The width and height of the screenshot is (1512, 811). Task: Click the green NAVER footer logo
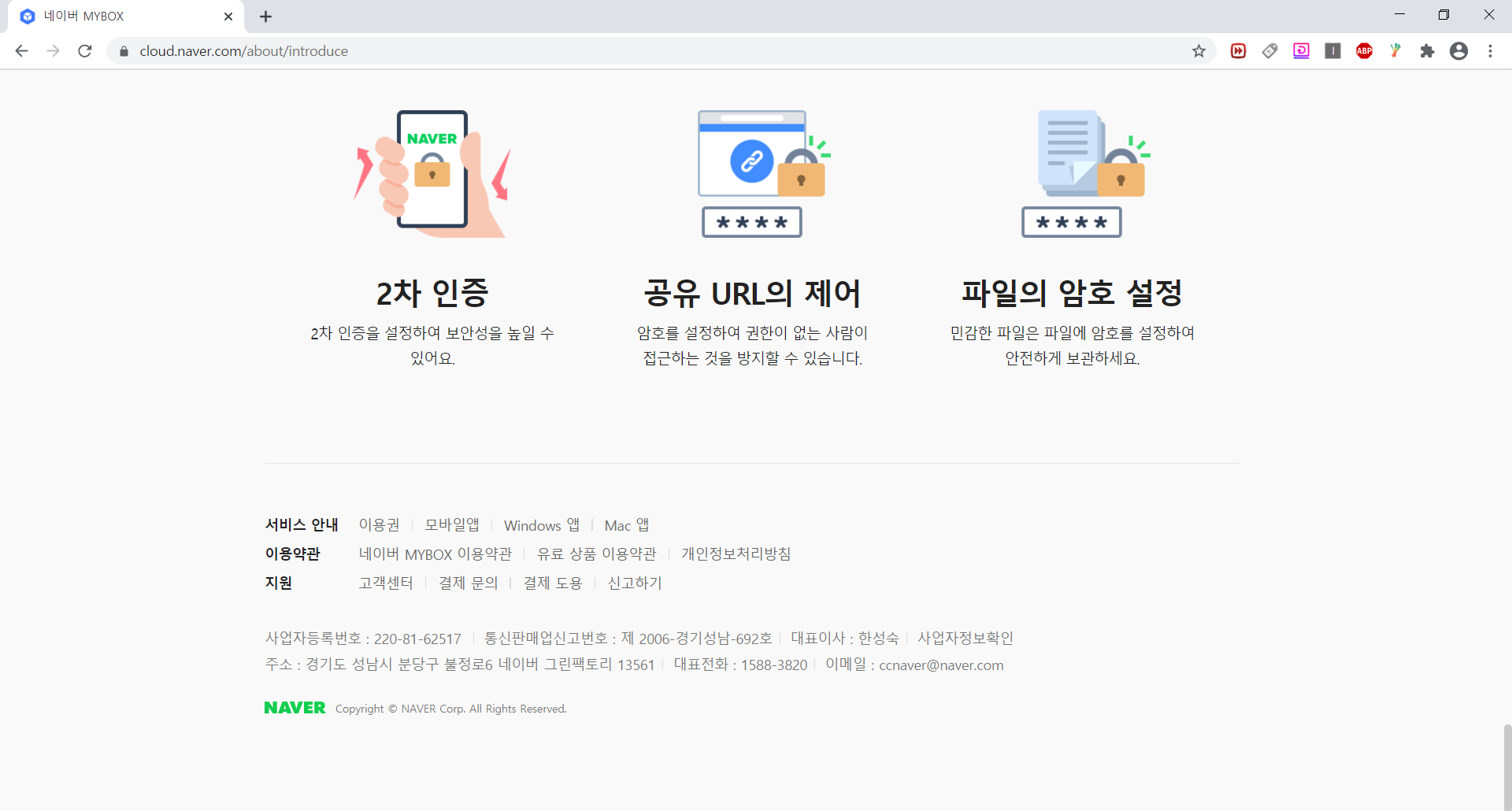pos(295,708)
